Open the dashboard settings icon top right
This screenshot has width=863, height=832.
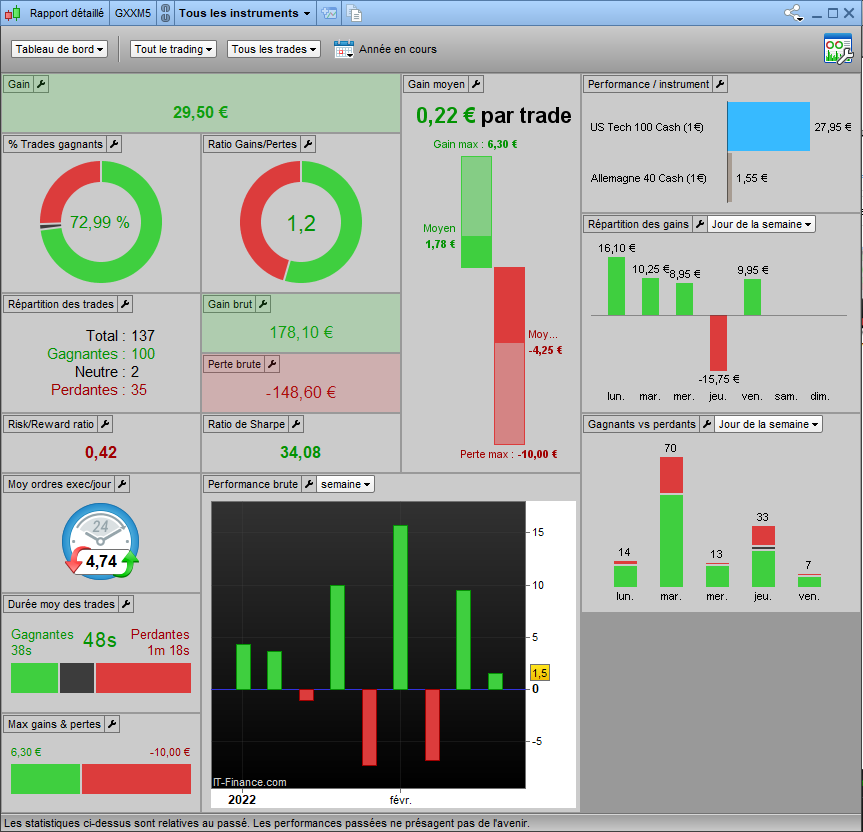pos(838,49)
